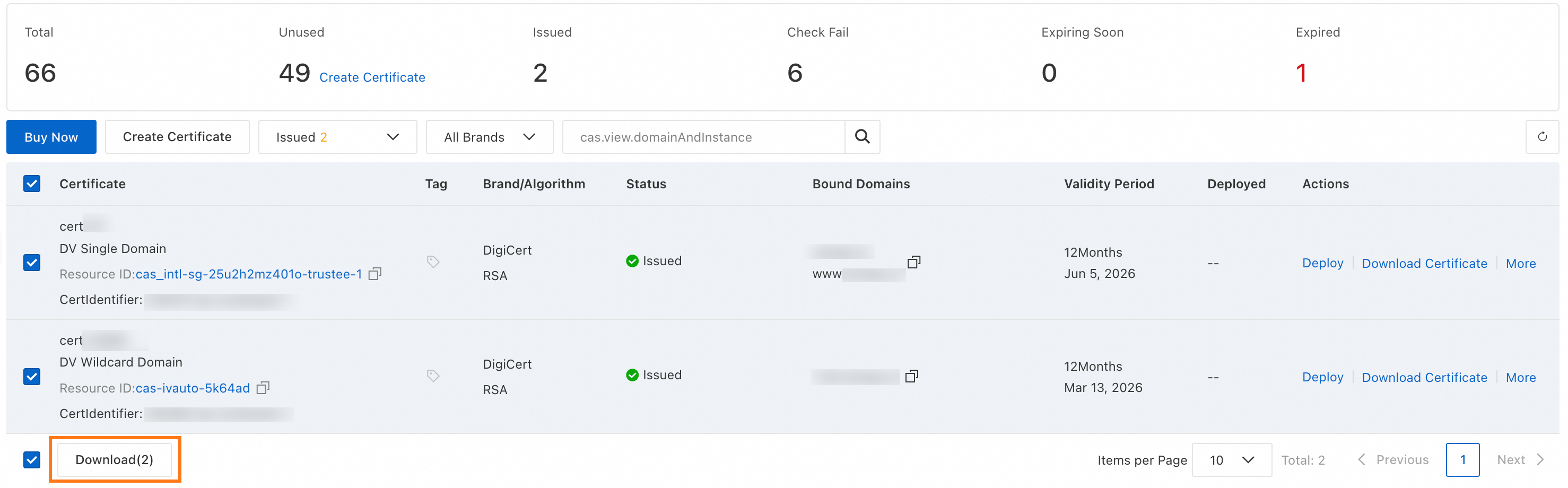Toggle the select-all checkbox in table header
The image size is (1568, 488).
(32, 184)
